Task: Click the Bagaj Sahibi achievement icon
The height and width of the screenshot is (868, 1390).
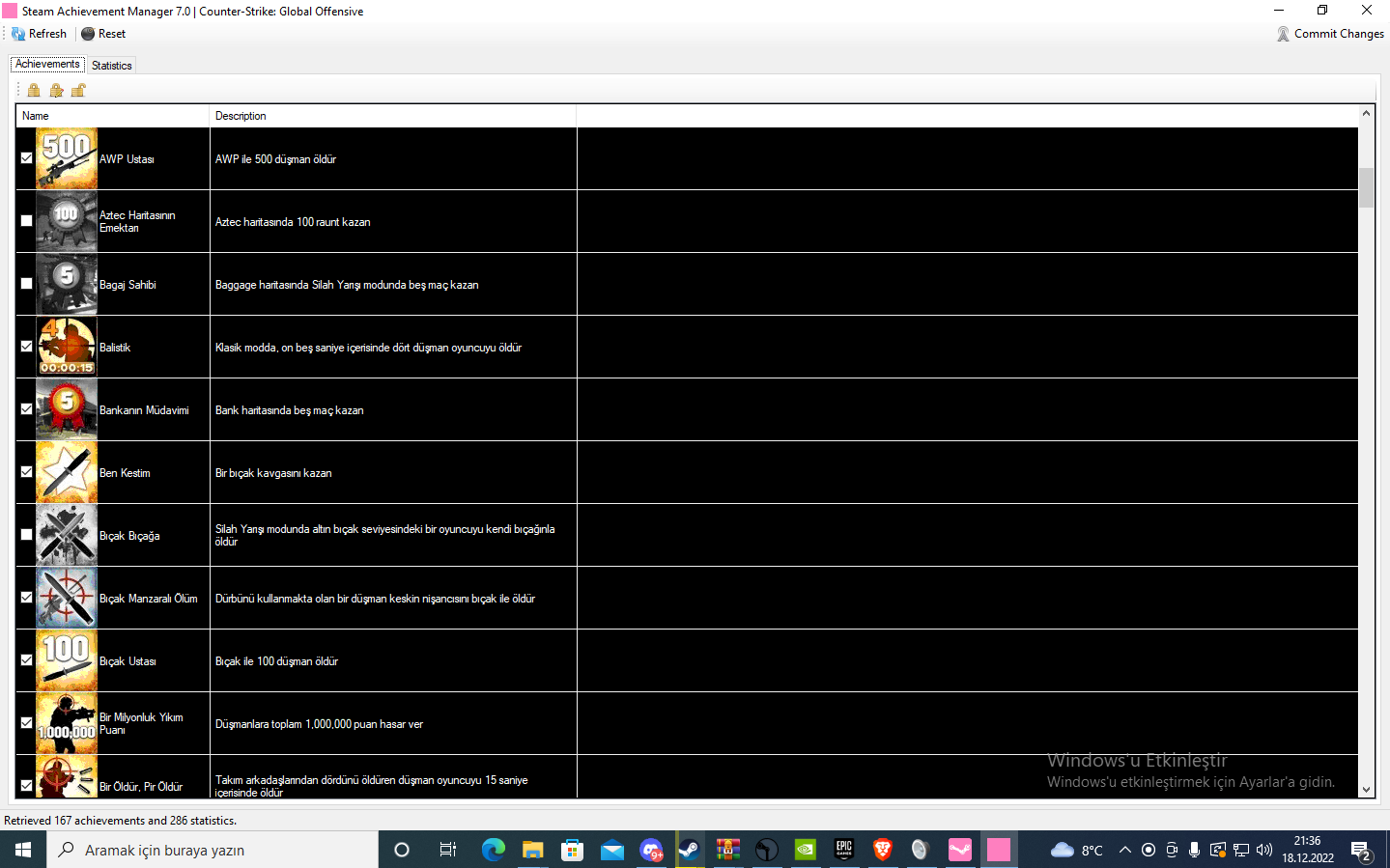Action: (67, 284)
